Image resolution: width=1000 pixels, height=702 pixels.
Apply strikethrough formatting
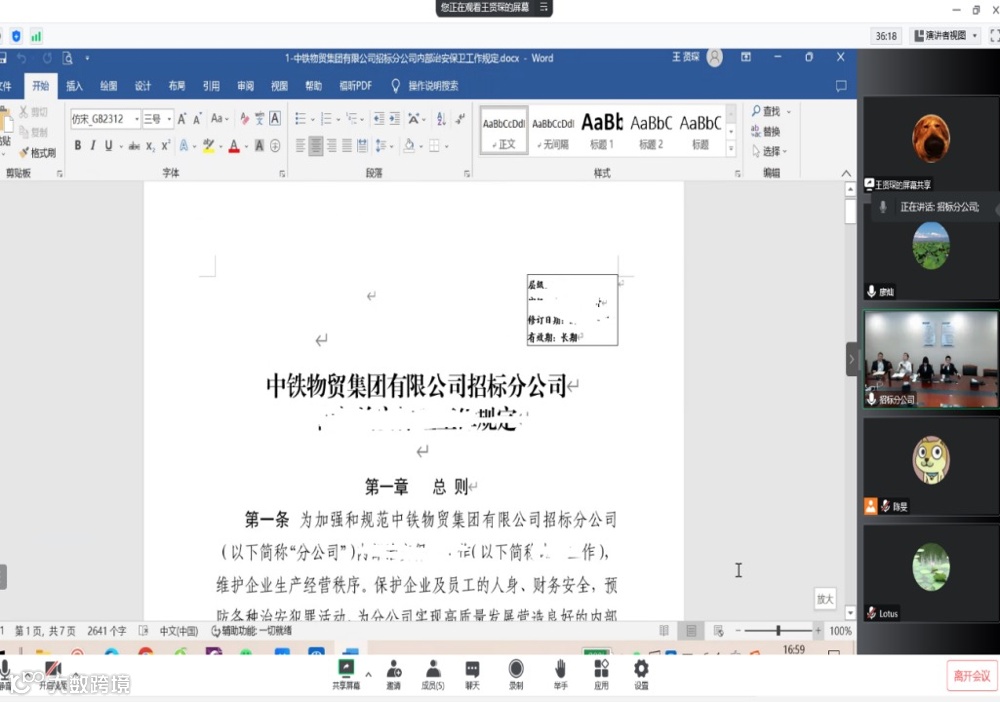(134, 146)
